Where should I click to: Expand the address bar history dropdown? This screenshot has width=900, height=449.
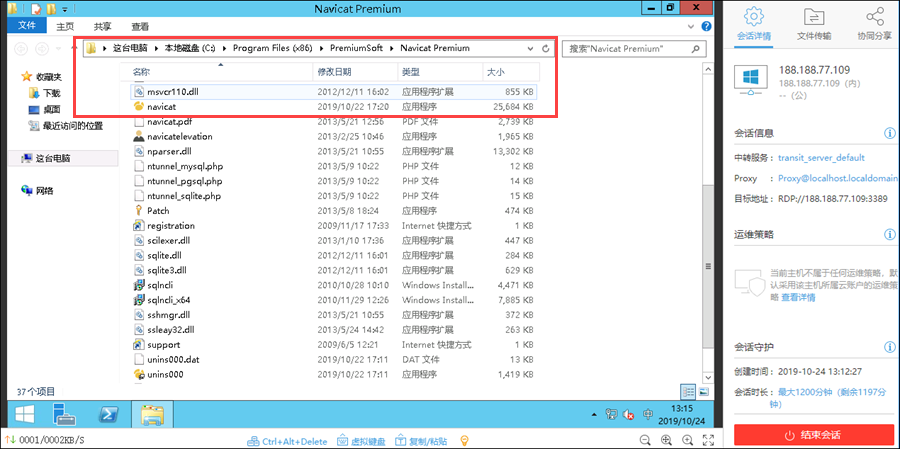(530, 48)
